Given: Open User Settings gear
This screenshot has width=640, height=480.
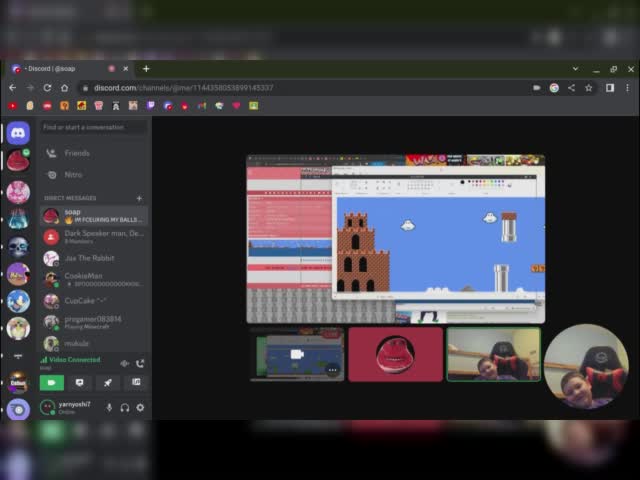Looking at the screenshot, I should pos(140,407).
